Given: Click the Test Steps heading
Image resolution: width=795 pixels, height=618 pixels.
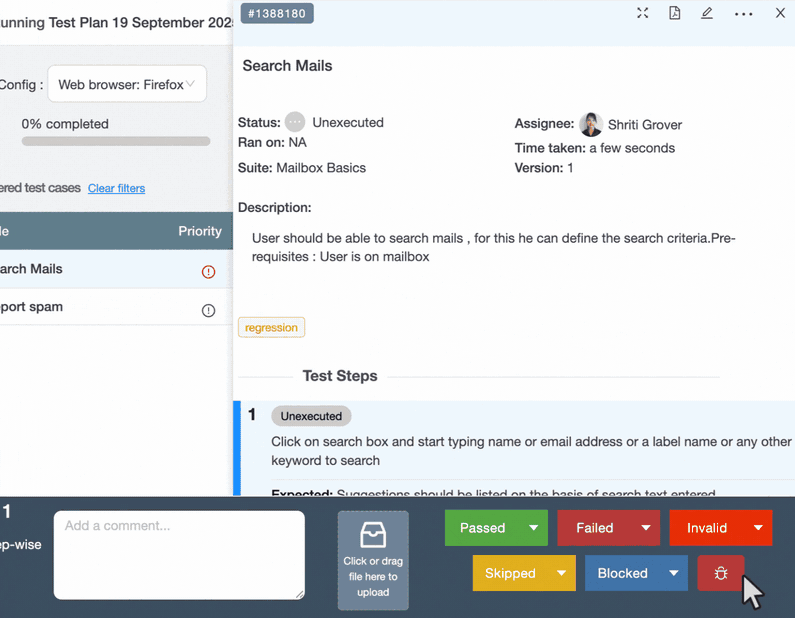Looking at the screenshot, I should tap(340, 376).
